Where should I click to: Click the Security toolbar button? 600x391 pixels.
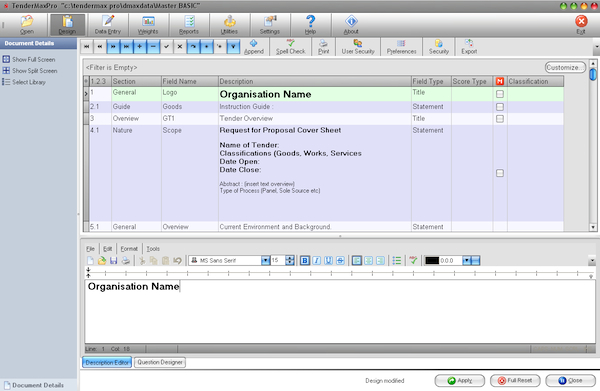pos(439,47)
